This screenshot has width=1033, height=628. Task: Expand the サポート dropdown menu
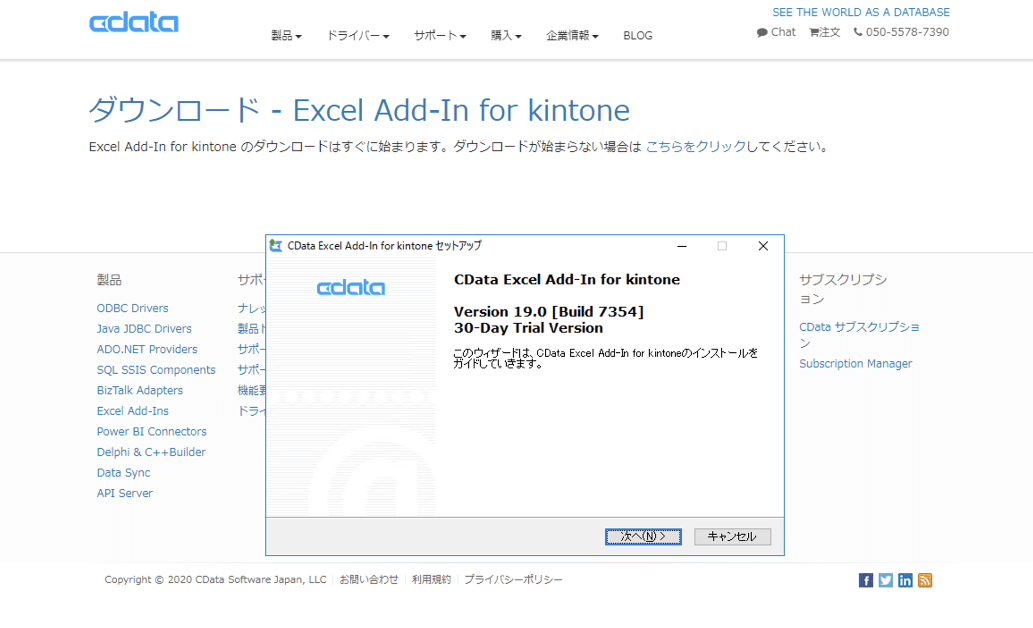[x=440, y=36]
